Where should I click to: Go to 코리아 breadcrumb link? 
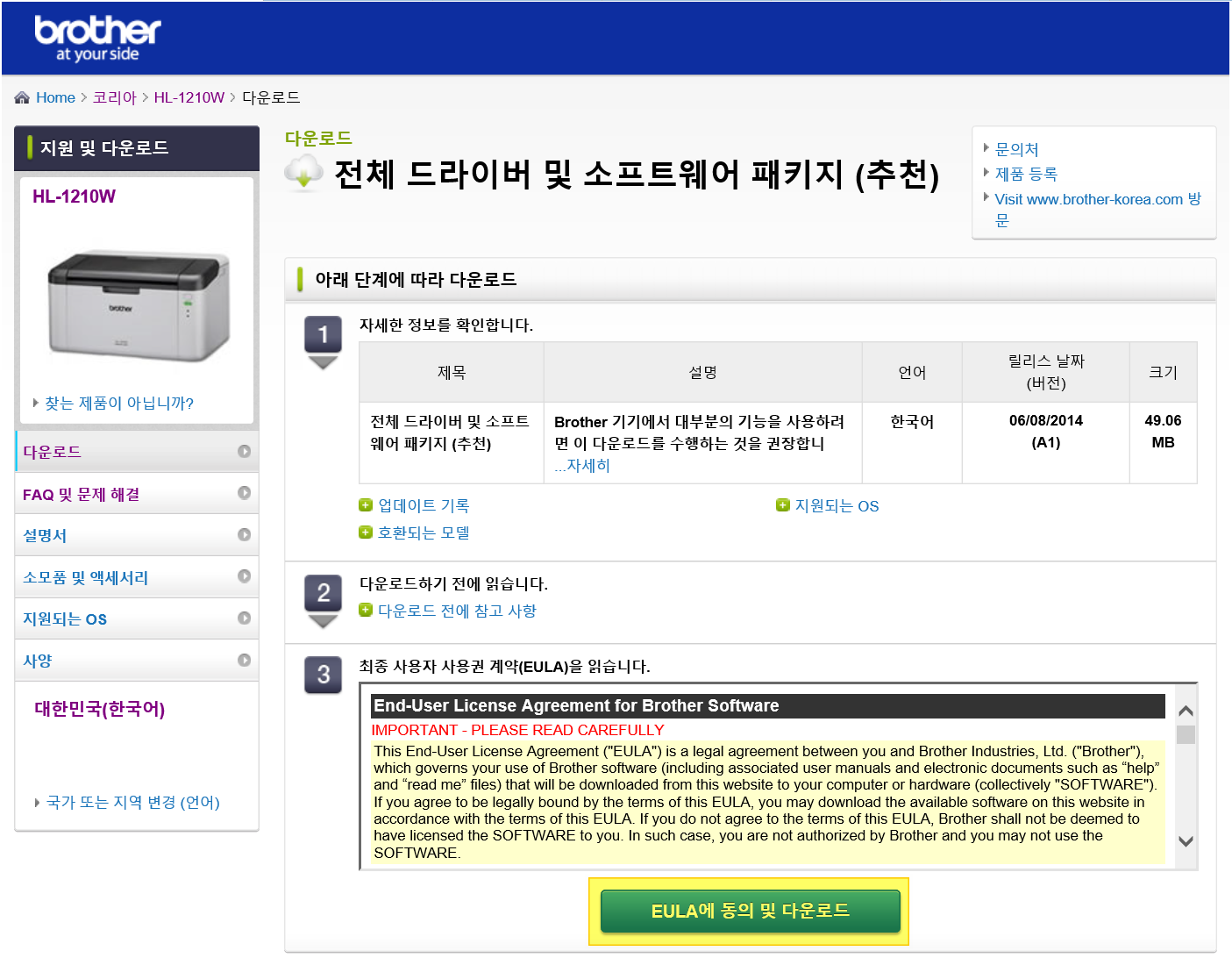coord(115,97)
